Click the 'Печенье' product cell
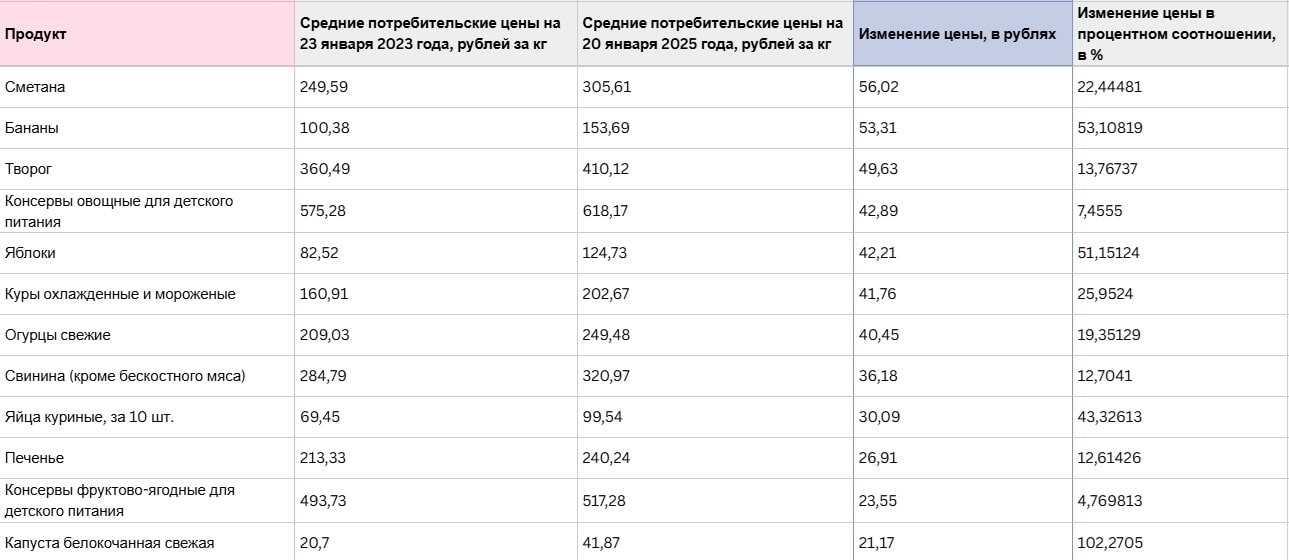1289x560 pixels. (x=35, y=458)
